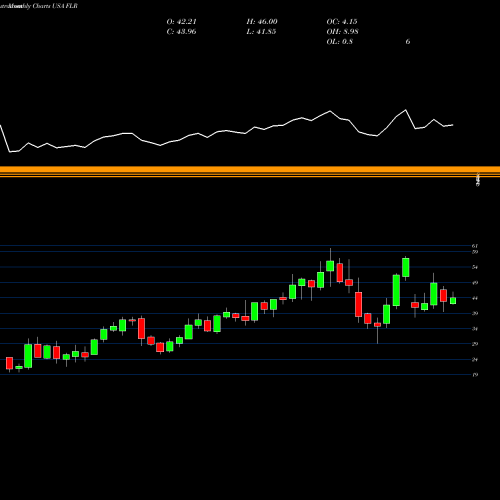The width and height of the screenshot is (500, 500).
Task: Click the '44' price axis label
Action: pos(475,298)
